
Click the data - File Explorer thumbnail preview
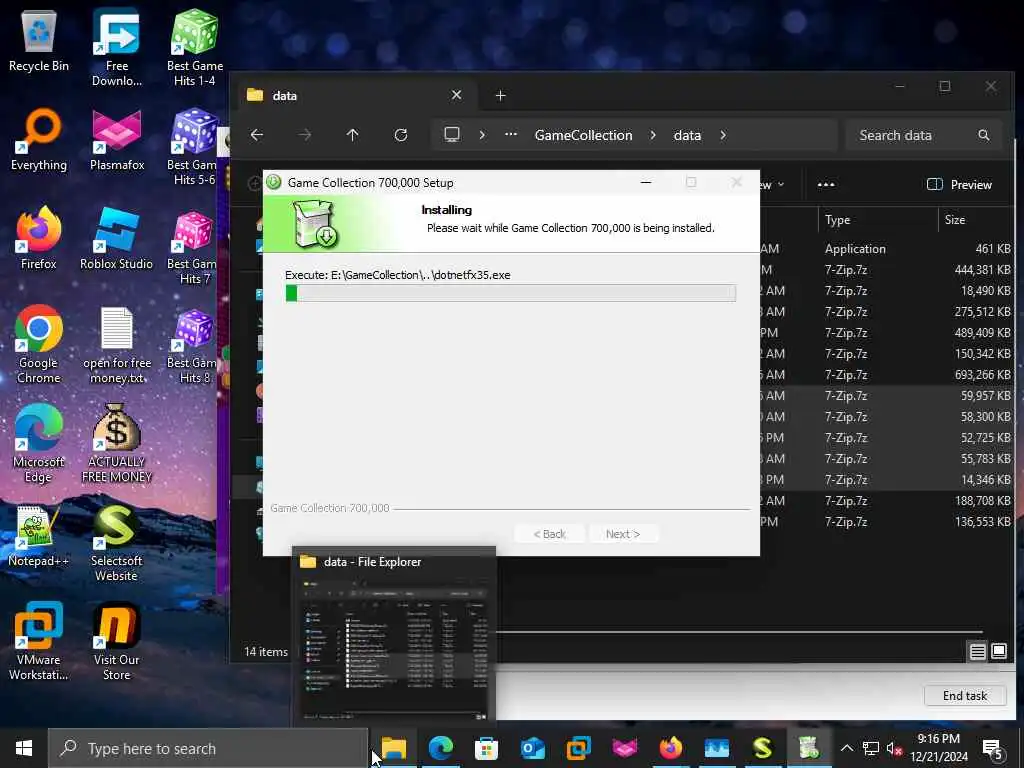(394, 635)
